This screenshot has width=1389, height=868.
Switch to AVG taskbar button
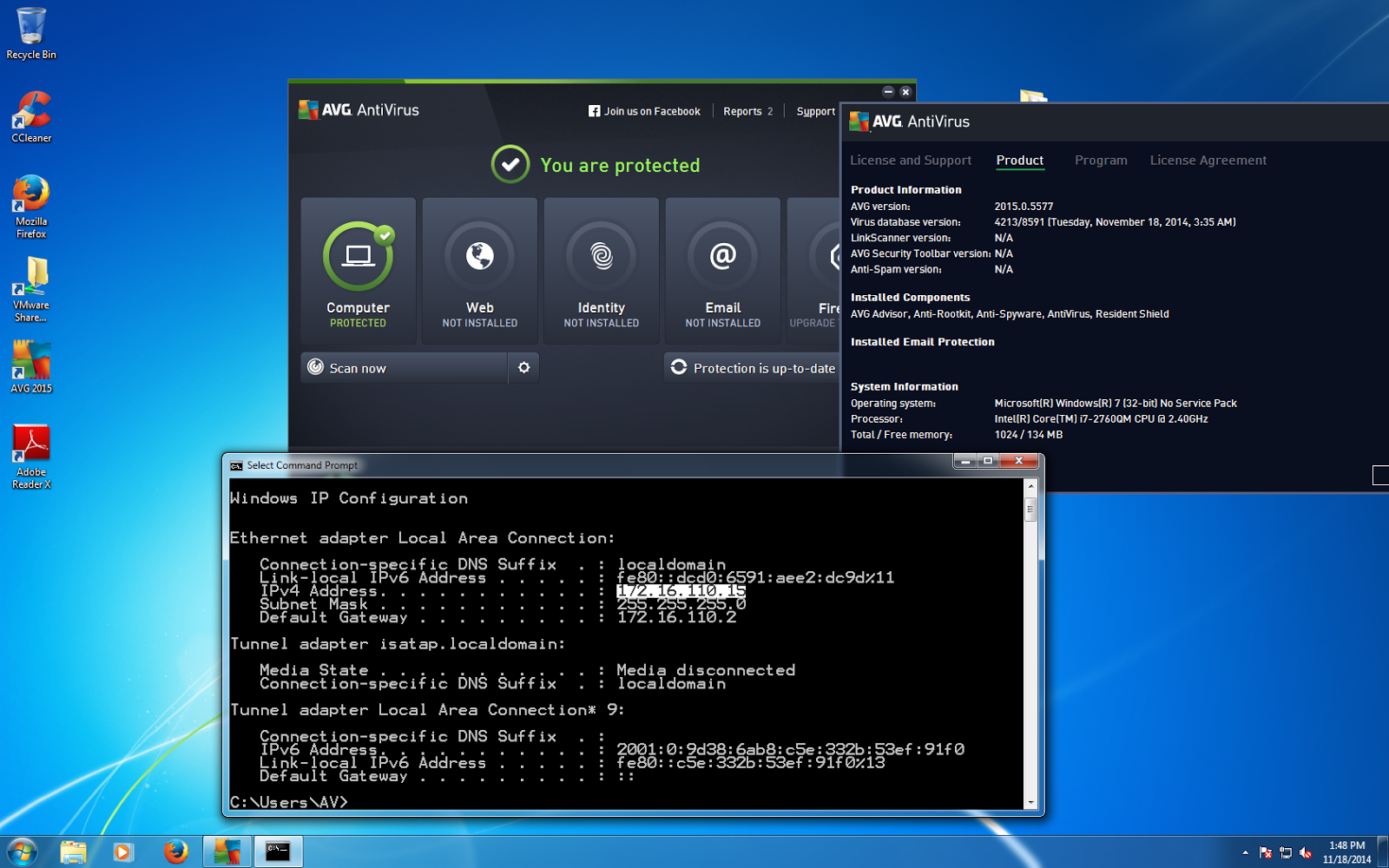(227, 852)
